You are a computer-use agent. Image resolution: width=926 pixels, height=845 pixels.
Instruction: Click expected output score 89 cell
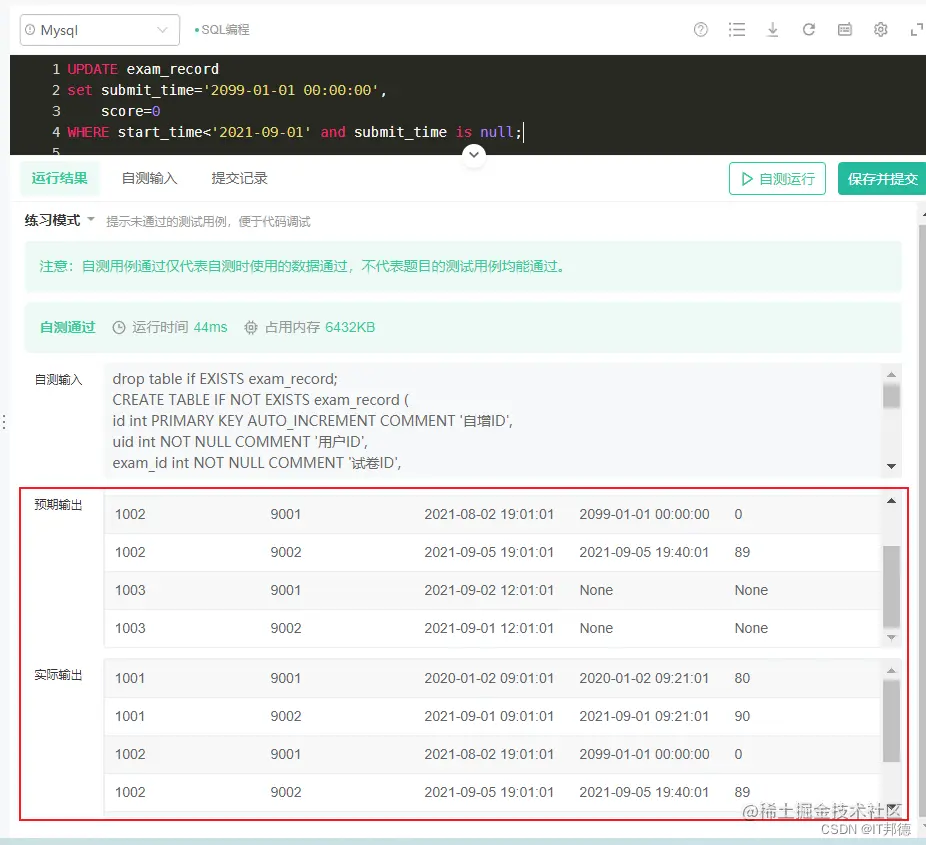[742, 552]
